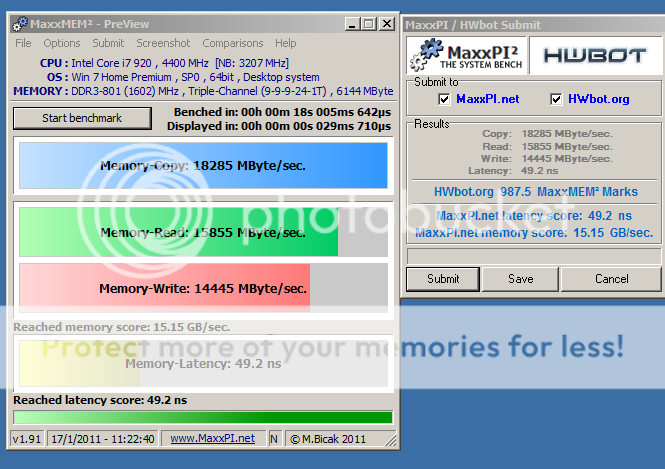Image resolution: width=665 pixels, height=469 pixels.
Task: Open the Comparisons menu
Action: tap(233, 43)
